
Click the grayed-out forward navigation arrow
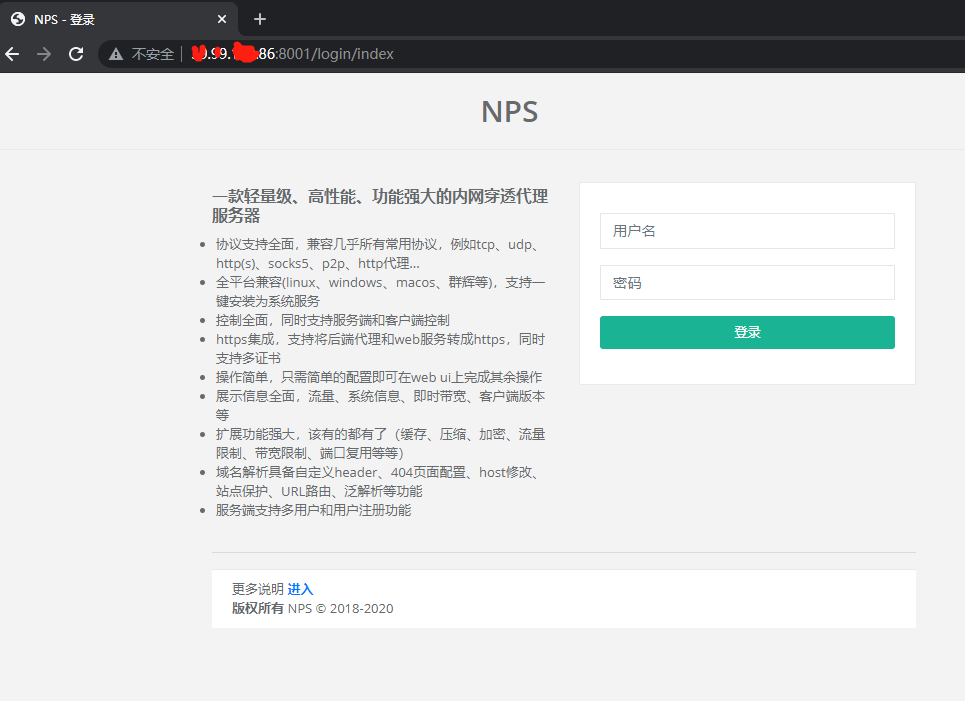(x=43, y=54)
